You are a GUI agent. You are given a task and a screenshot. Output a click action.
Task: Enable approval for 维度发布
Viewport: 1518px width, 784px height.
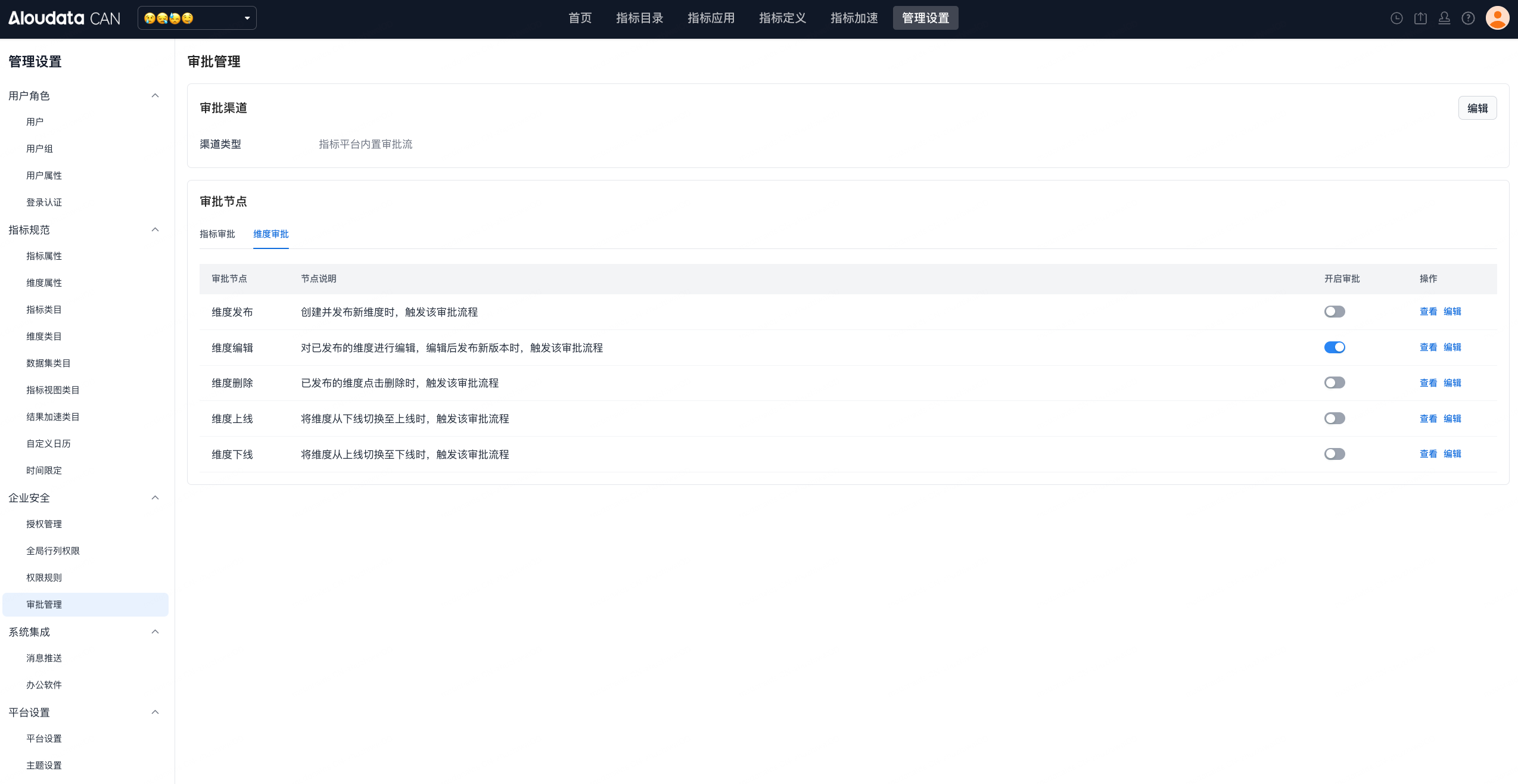[x=1335, y=312]
